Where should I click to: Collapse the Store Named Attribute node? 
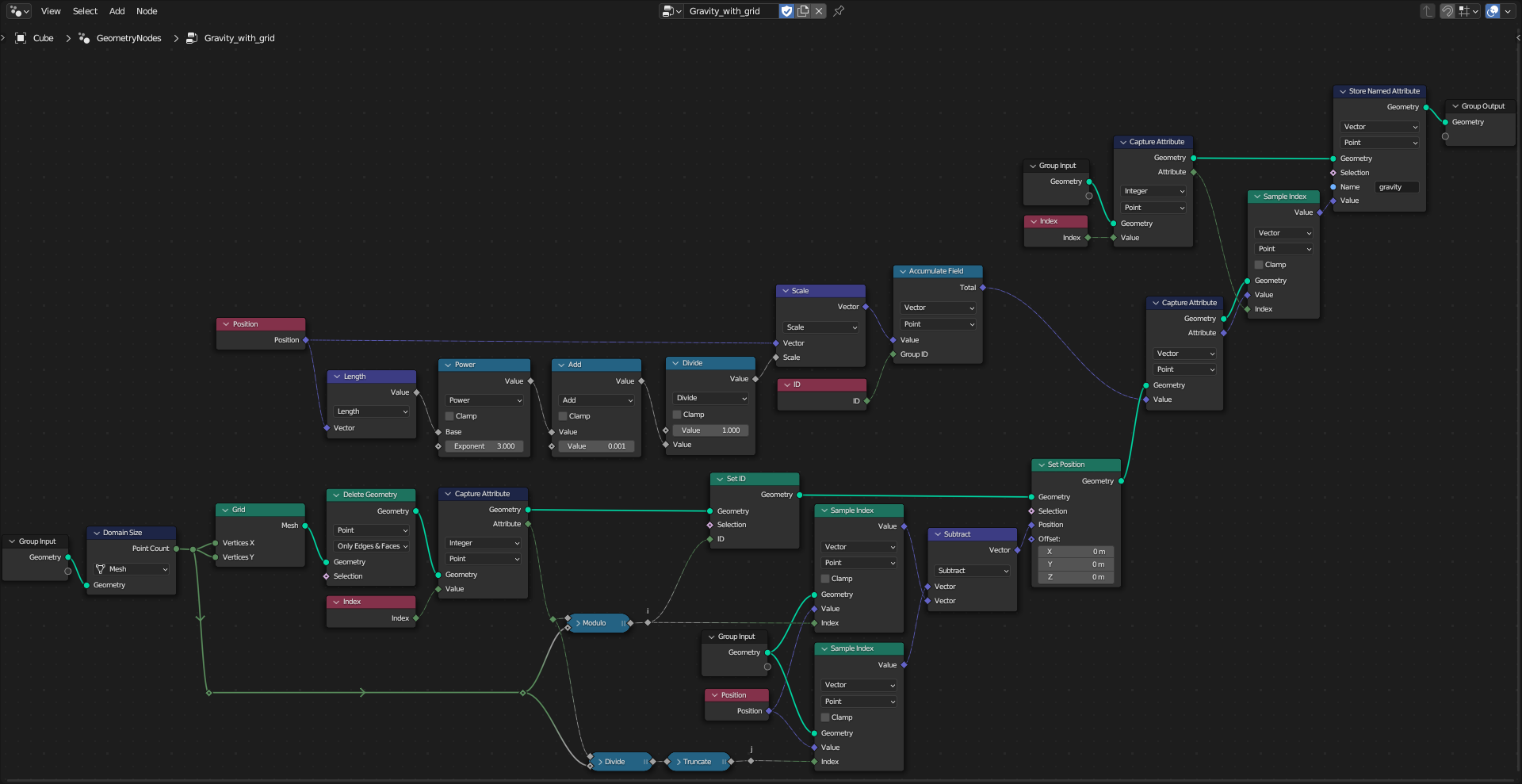pyautogui.click(x=1343, y=91)
